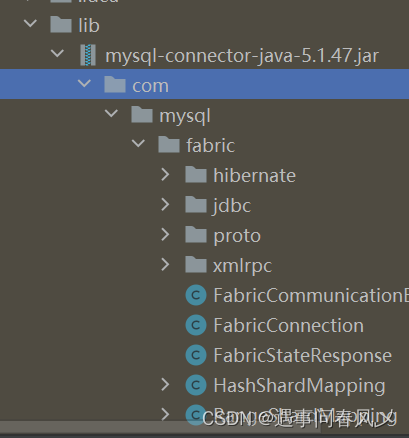The image size is (409, 438).
Task: Collapse the com package chevron
Action: pyautogui.click(x=84, y=83)
